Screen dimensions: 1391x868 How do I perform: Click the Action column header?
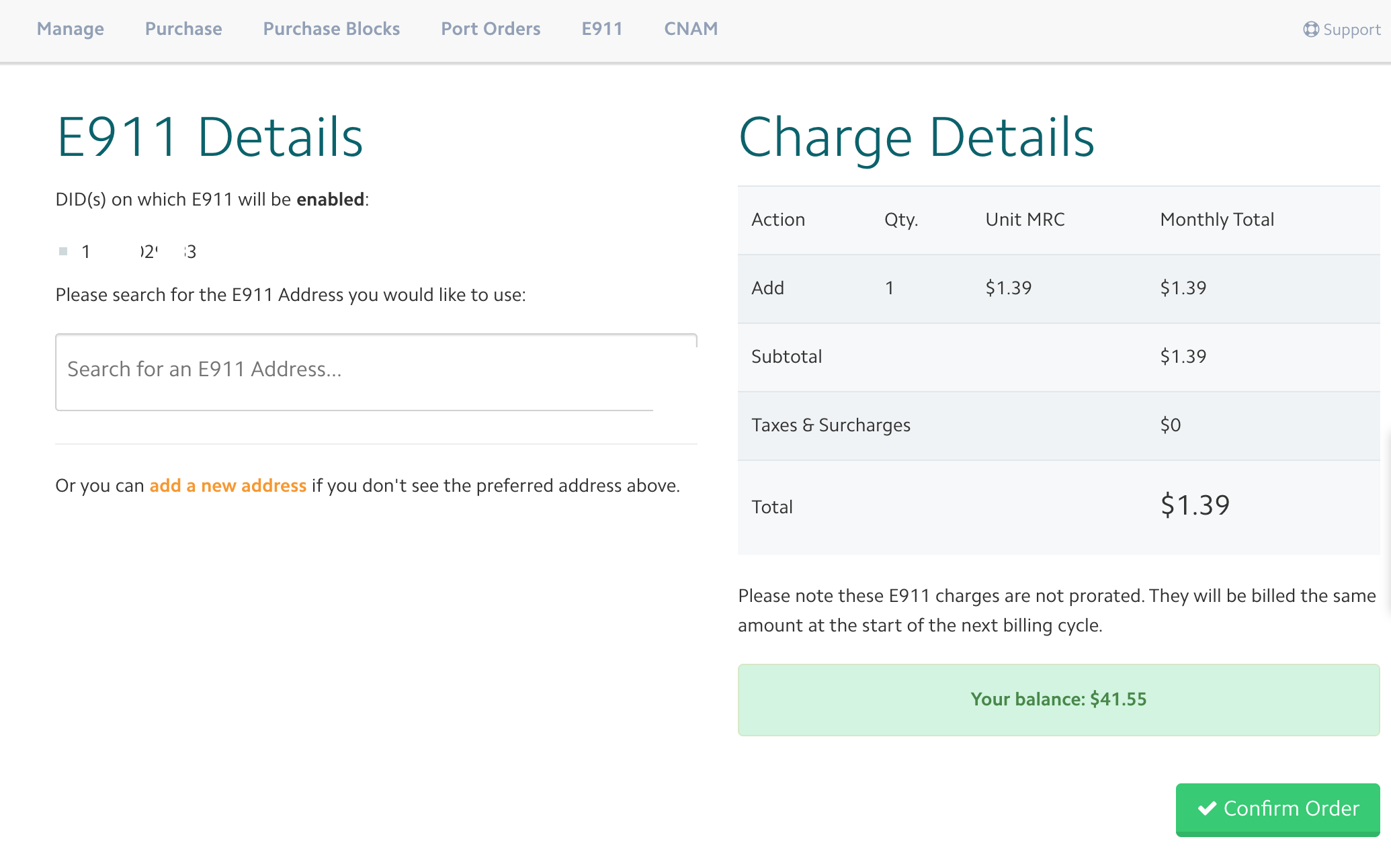click(778, 220)
